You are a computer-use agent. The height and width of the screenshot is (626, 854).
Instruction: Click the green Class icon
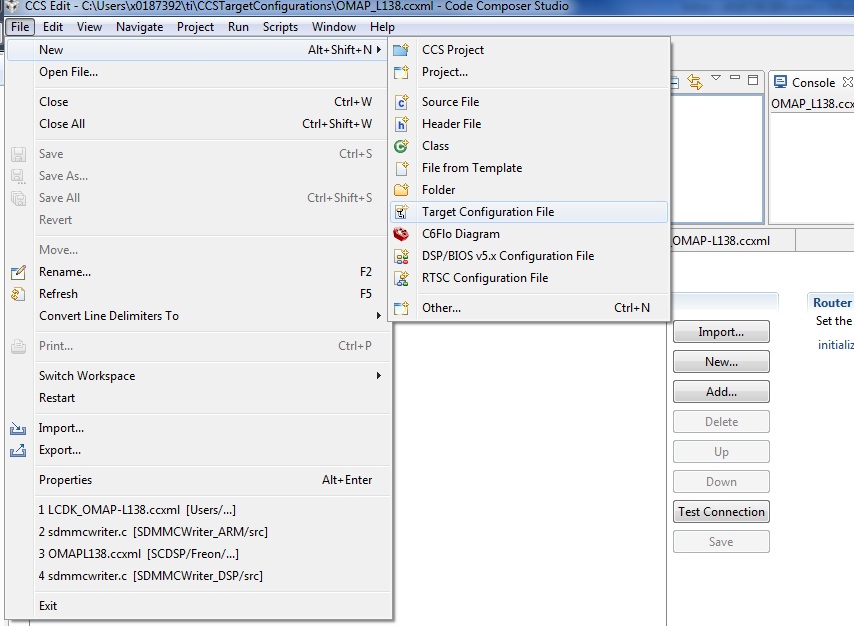pos(401,146)
